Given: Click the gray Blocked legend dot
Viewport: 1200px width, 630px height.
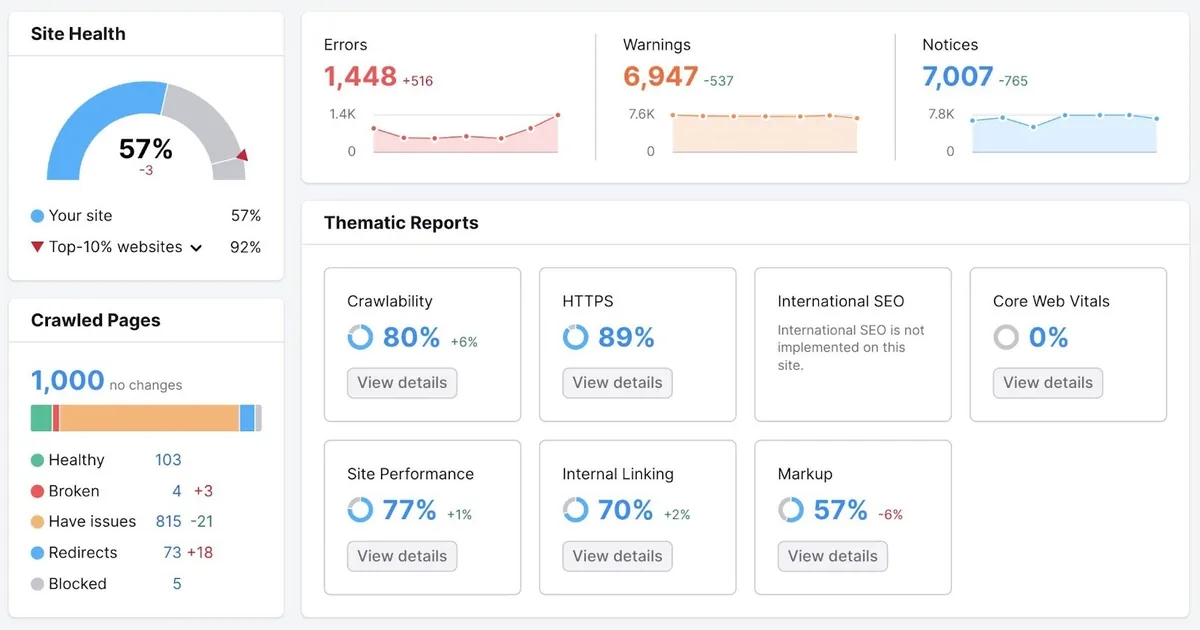Looking at the screenshot, I should click(37, 584).
